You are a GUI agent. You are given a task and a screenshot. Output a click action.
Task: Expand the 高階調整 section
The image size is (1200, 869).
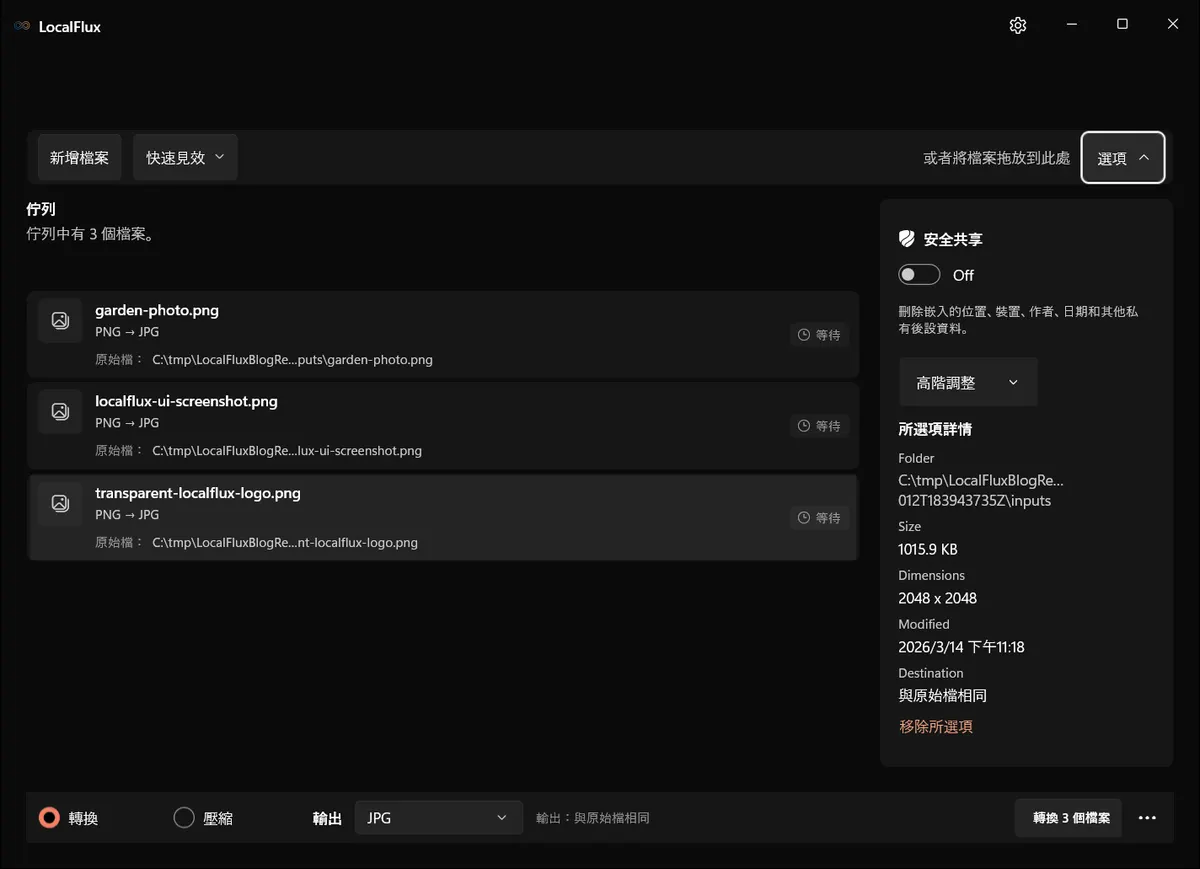pyautogui.click(x=968, y=382)
